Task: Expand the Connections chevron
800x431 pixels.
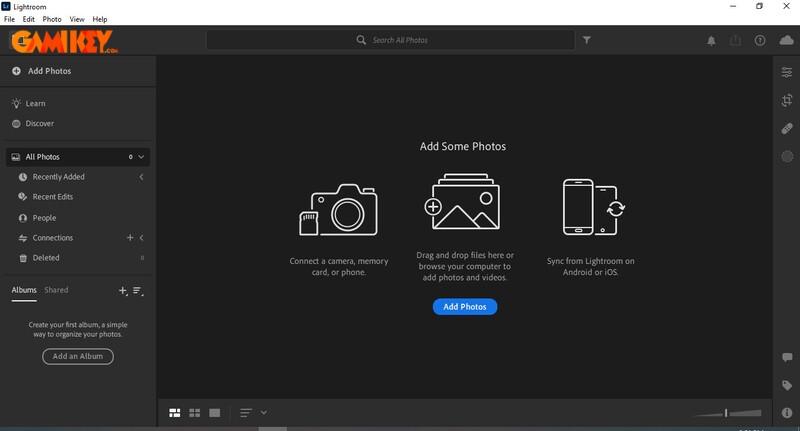Action: click(141, 238)
